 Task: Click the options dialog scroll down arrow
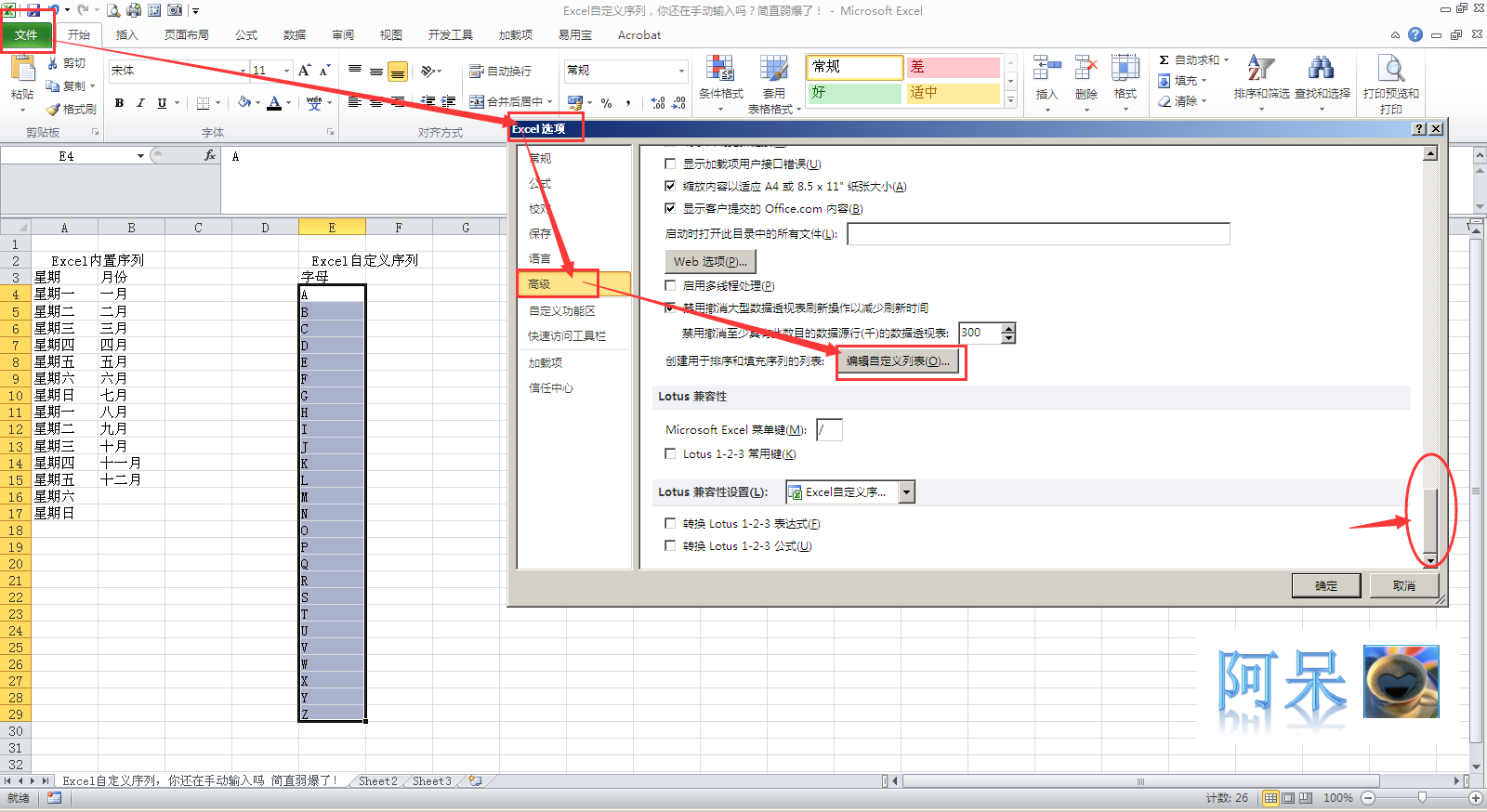(1430, 559)
